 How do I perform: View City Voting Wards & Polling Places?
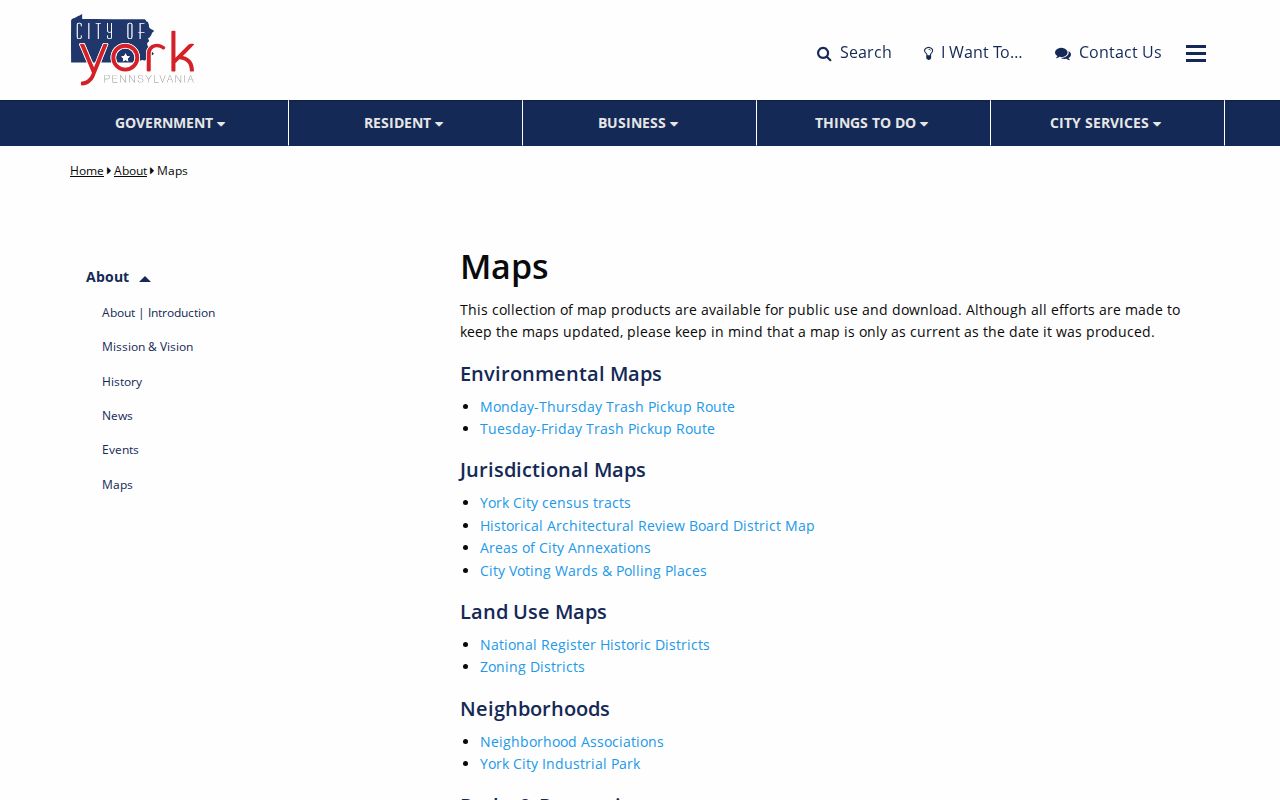(x=593, y=571)
